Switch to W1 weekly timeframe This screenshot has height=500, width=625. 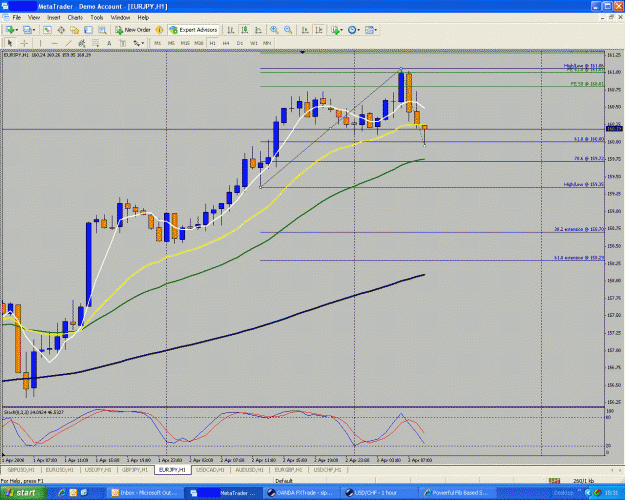tap(254, 43)
